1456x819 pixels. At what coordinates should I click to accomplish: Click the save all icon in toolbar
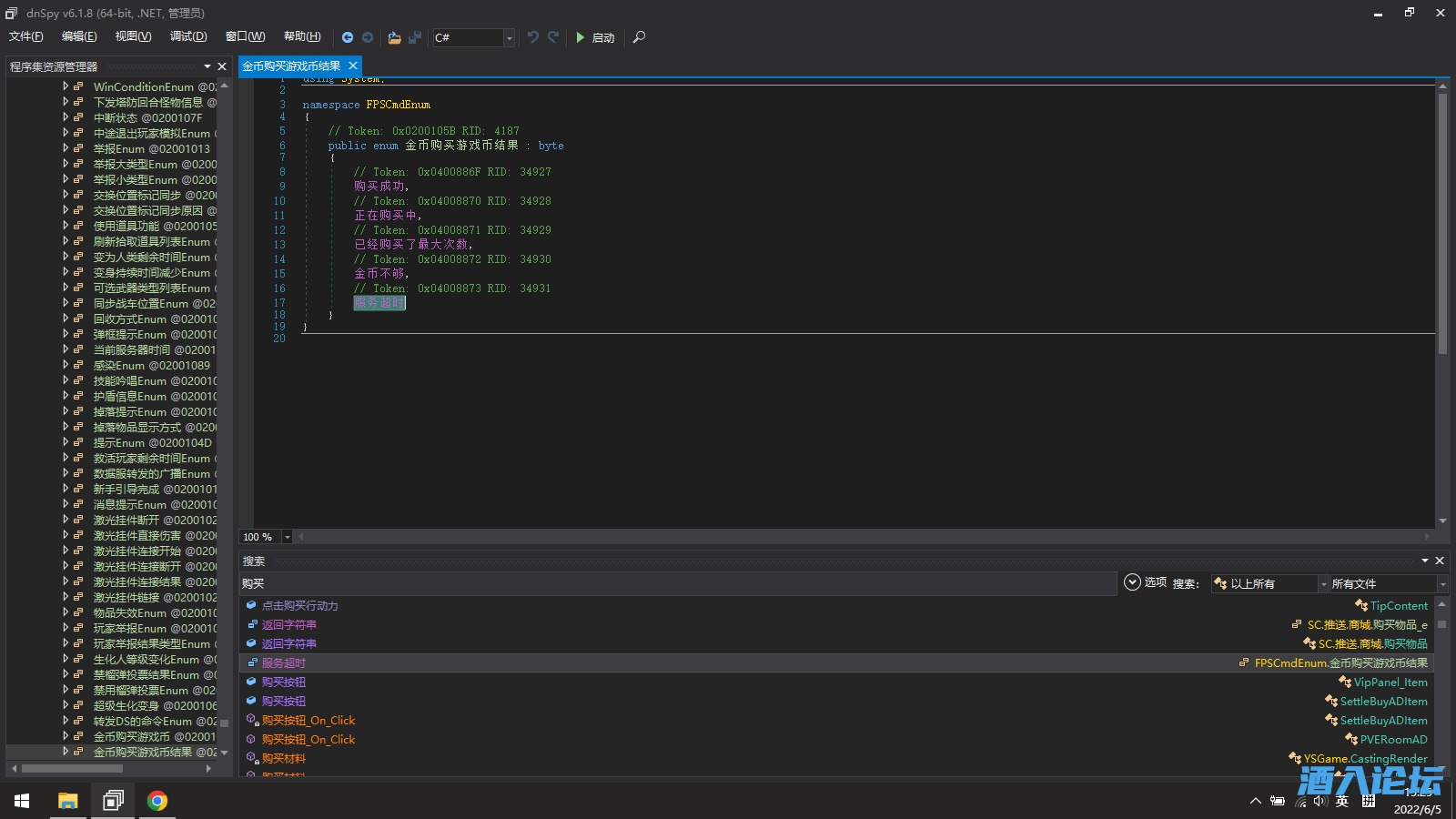point(415,37)
